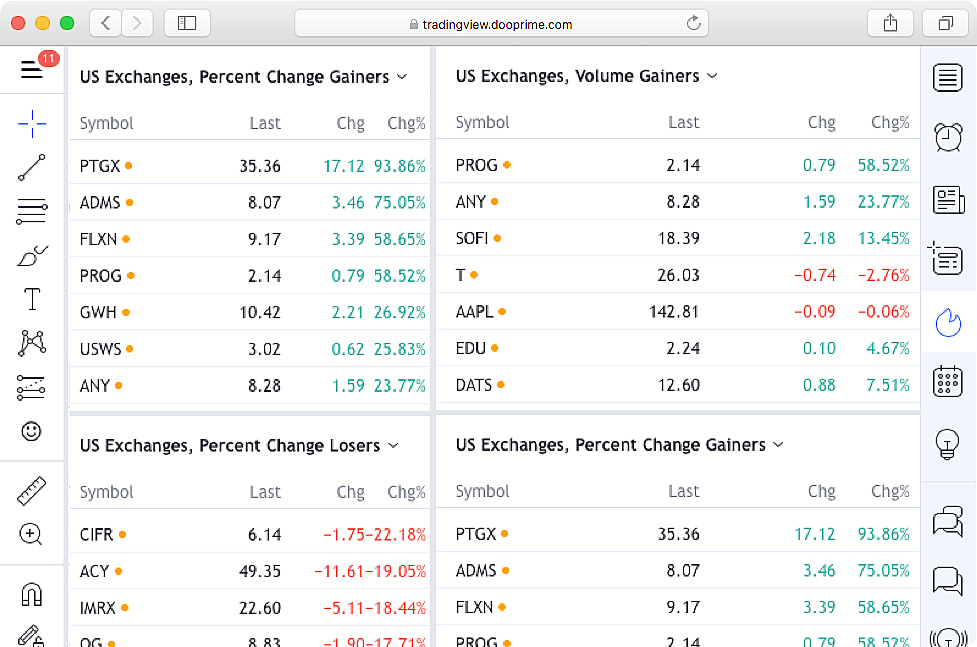The height and width of the screenshot is (647, 977).
Task: Click the PTGX symbol in top-left list
Action: (x=98, y=166)
